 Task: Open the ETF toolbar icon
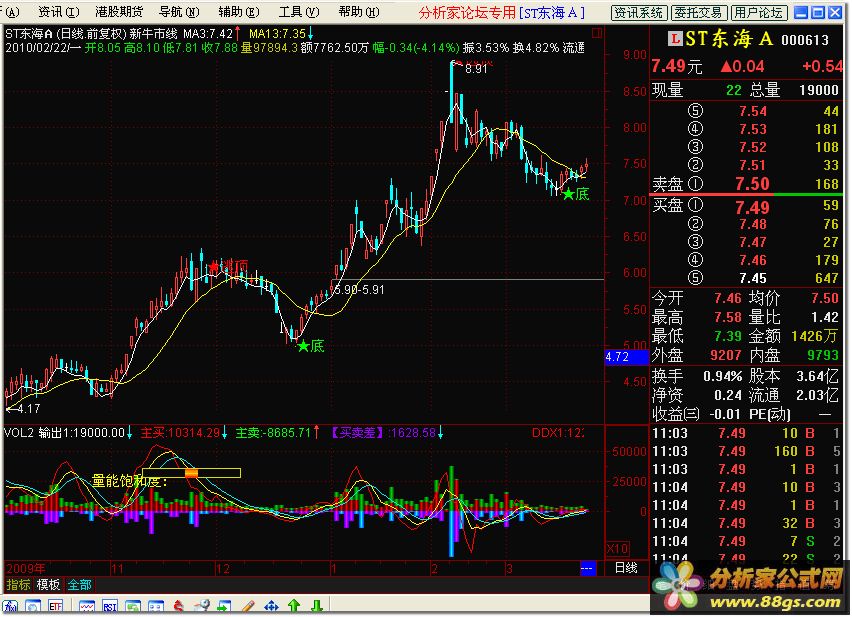click(x=55, y=607)
